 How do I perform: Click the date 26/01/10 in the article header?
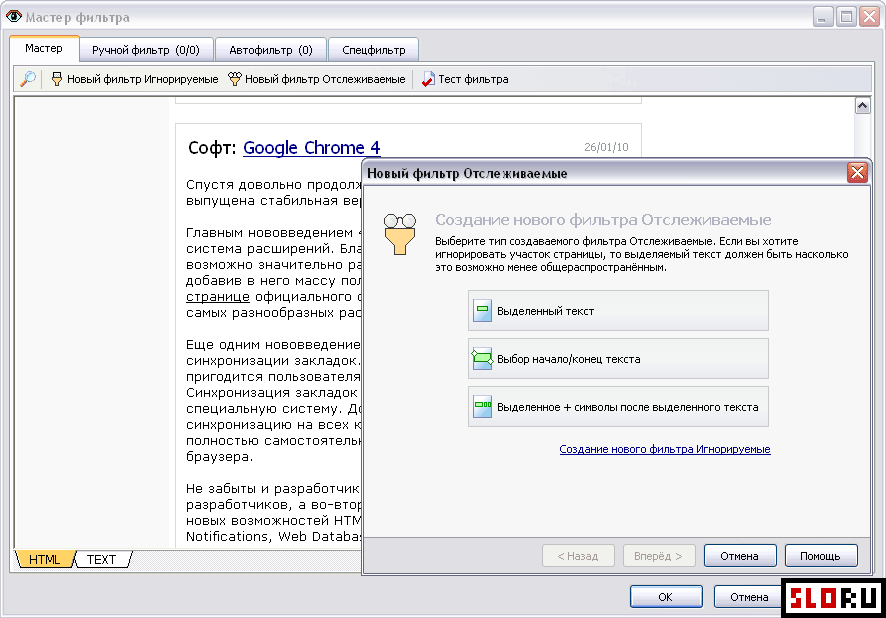[x=606, y=147]
